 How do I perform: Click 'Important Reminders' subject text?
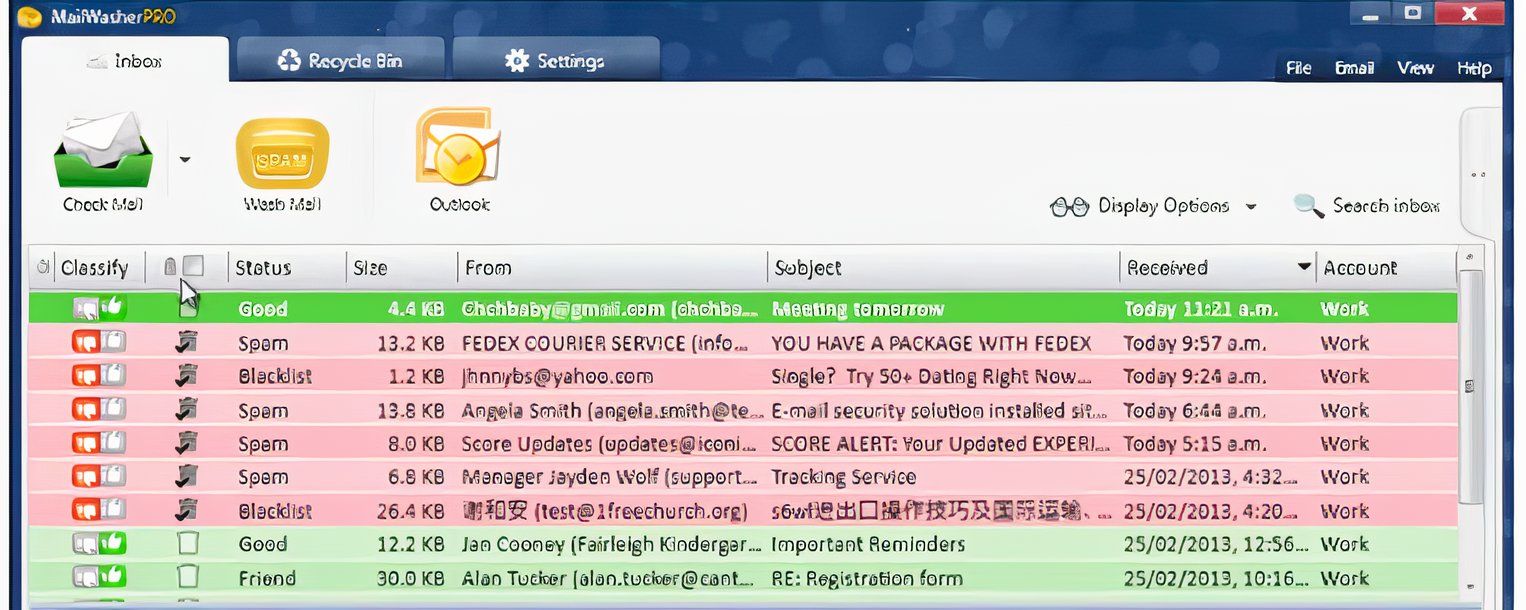[x=868, y=545]
